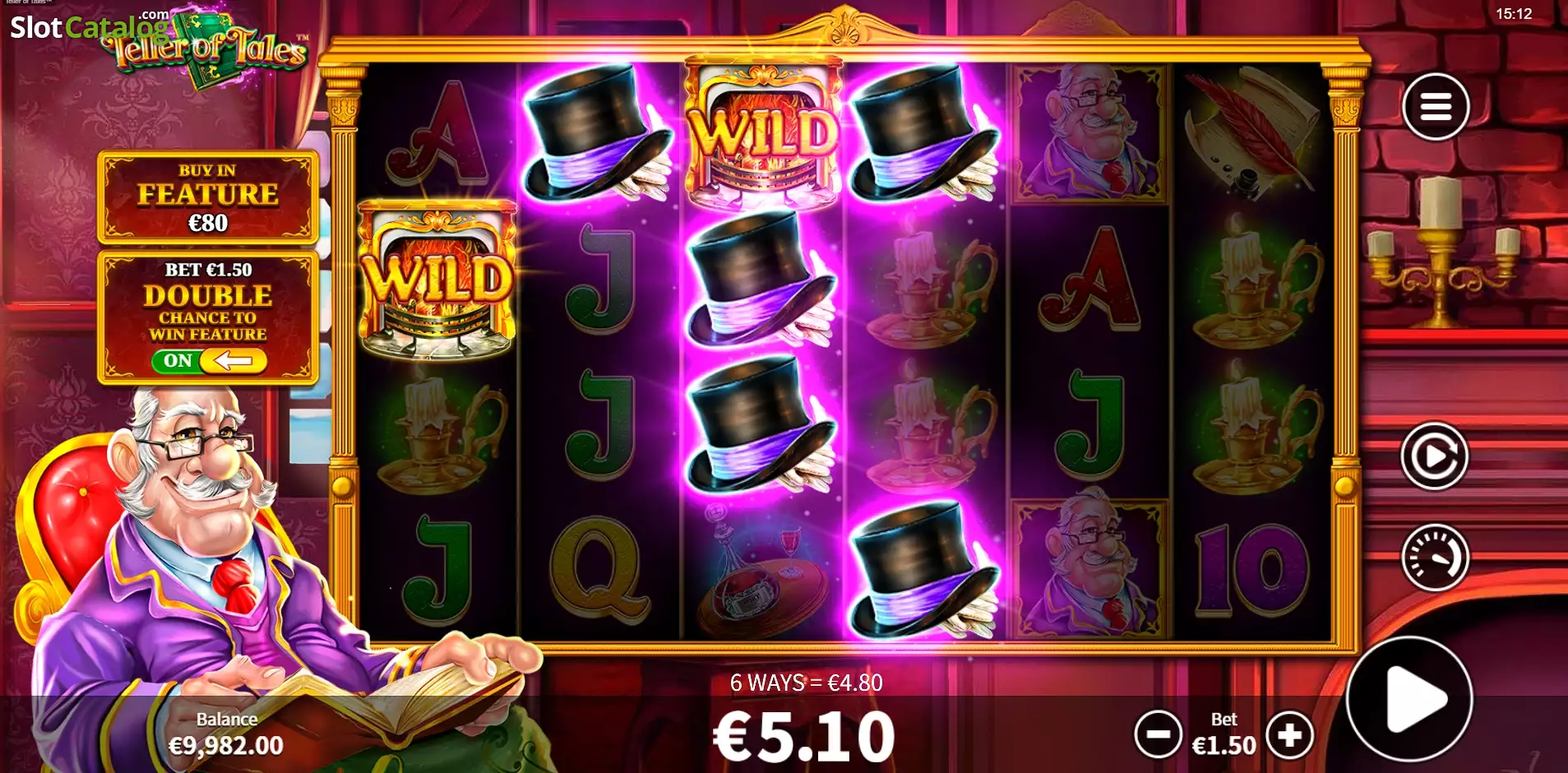Viewport: 1568px width, 773px height.
Task: Increase bet with the plus button
Action: pyautogui.click(x=1290, y=734)
